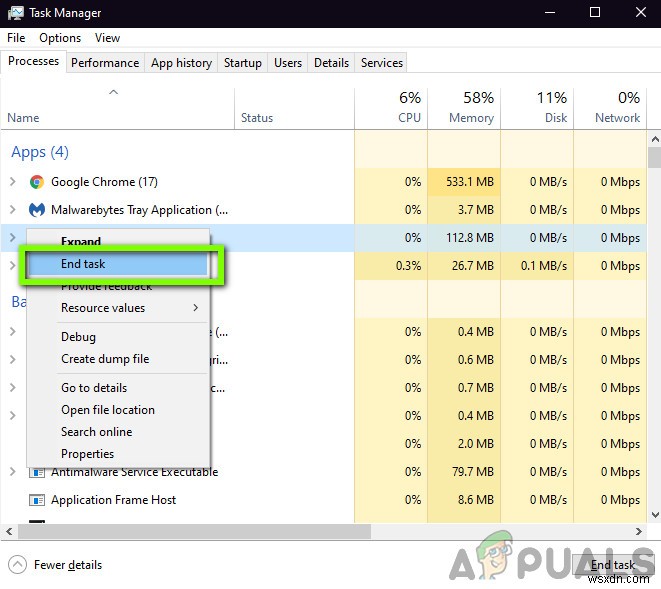661x589 pixels.
Task: Switch to the Details tab
Action: point(331,63)
